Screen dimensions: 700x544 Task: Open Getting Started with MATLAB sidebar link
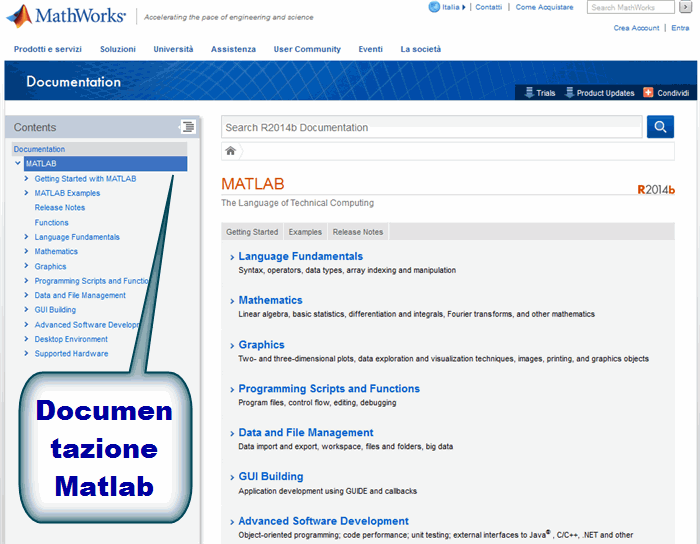pyautogui.click(x=85, y=179)
